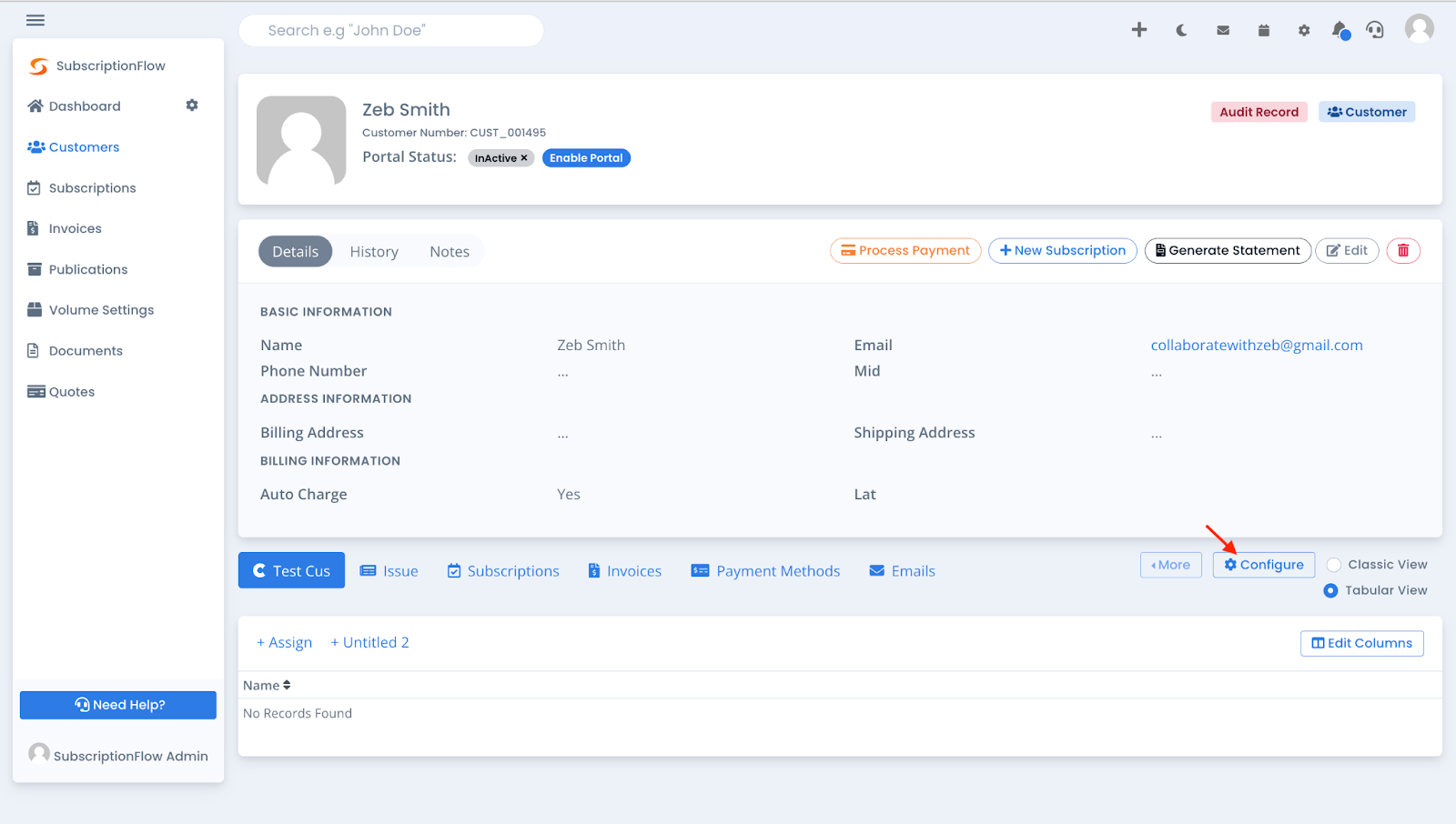The height and width of the screenshot is (824, 1456).
Task: Open the Emails related tab
Action: [x=903, y=571]
